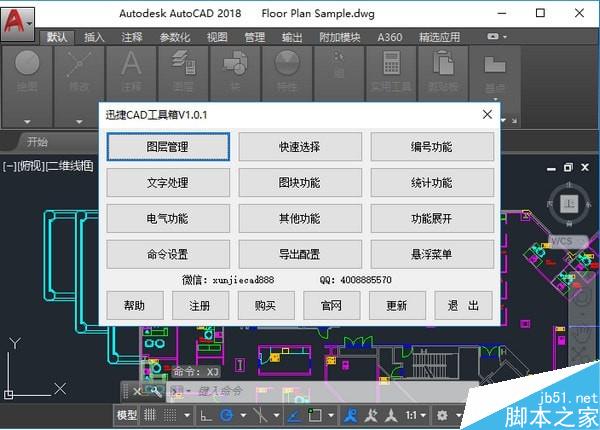Click the 注册 button at dialog bottom
This screenshot has width=600, height=430.
(x=200, y=305)
